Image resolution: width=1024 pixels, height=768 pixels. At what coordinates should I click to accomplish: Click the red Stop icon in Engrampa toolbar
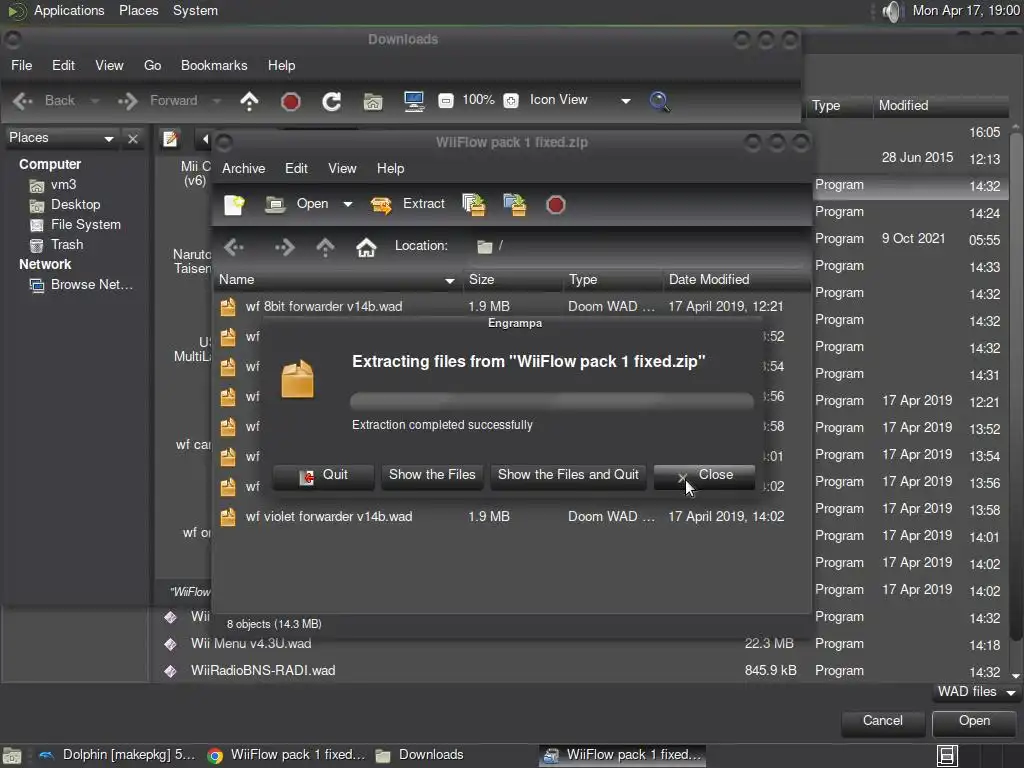[556, 205]
